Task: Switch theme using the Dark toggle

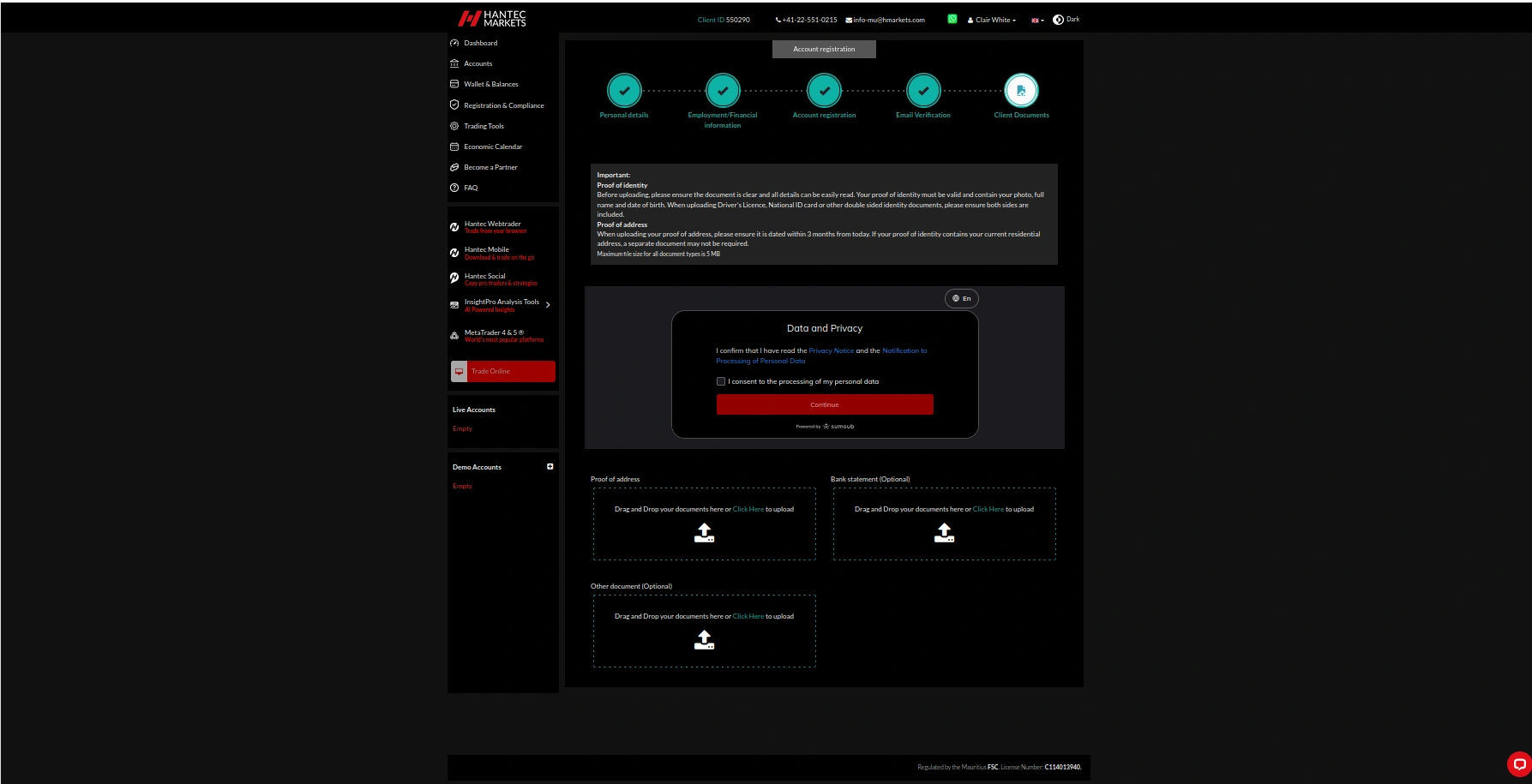Action: pos(1066,19)
